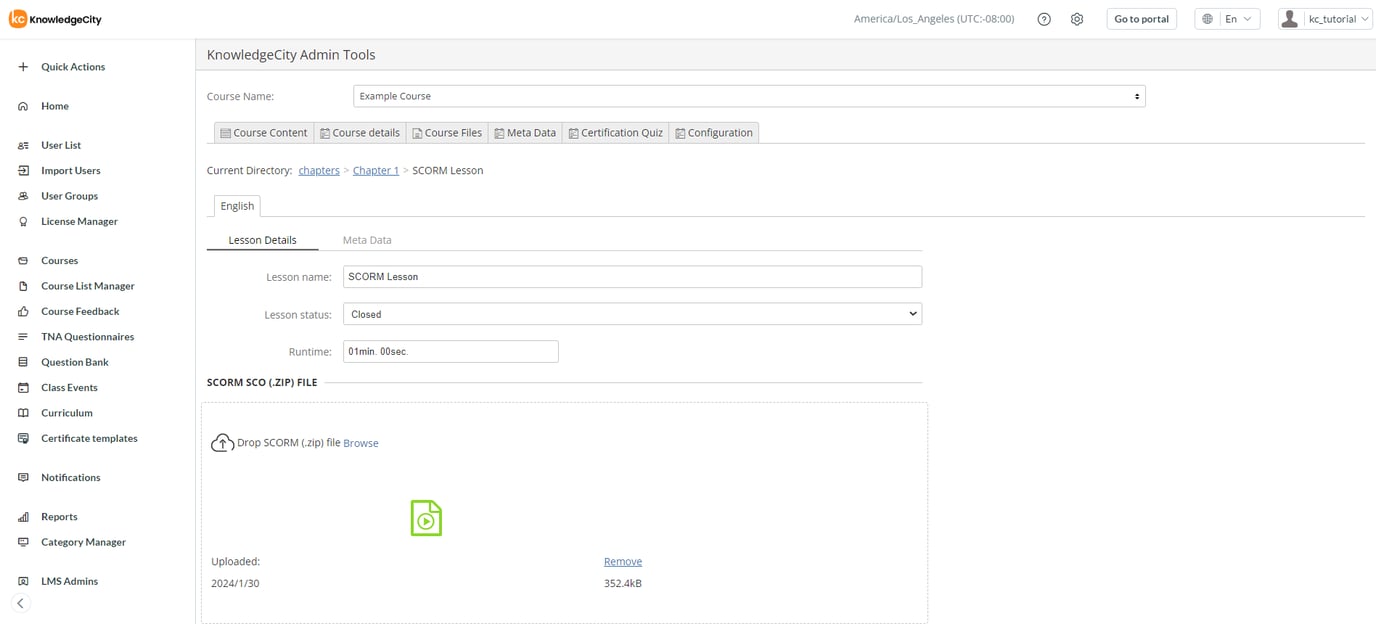Select Import Users in the sidebar
The image size is (1376, 624).
tap(70, 170)
